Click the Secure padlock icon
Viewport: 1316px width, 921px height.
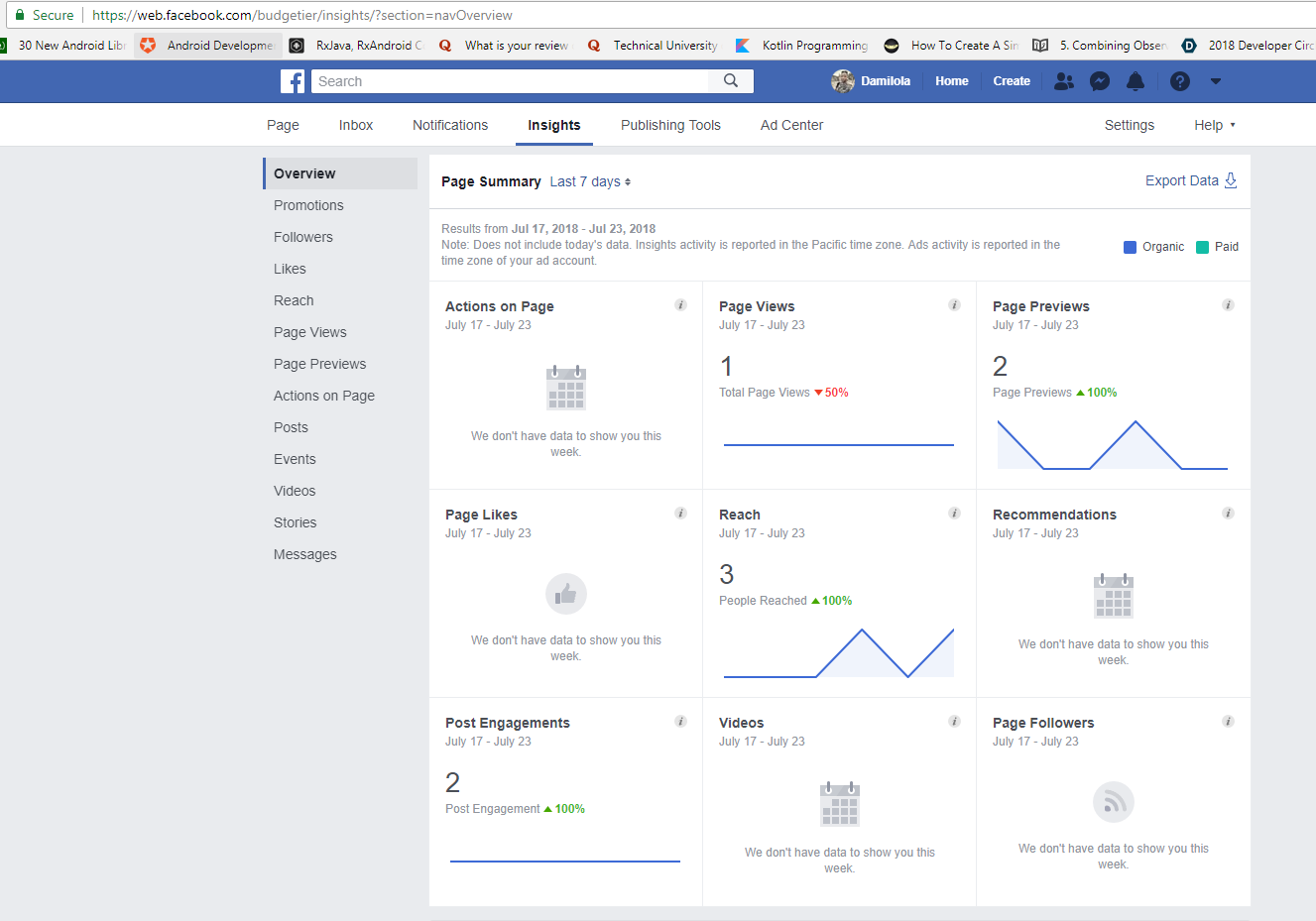pyautogui.click(x=20, y=15)
